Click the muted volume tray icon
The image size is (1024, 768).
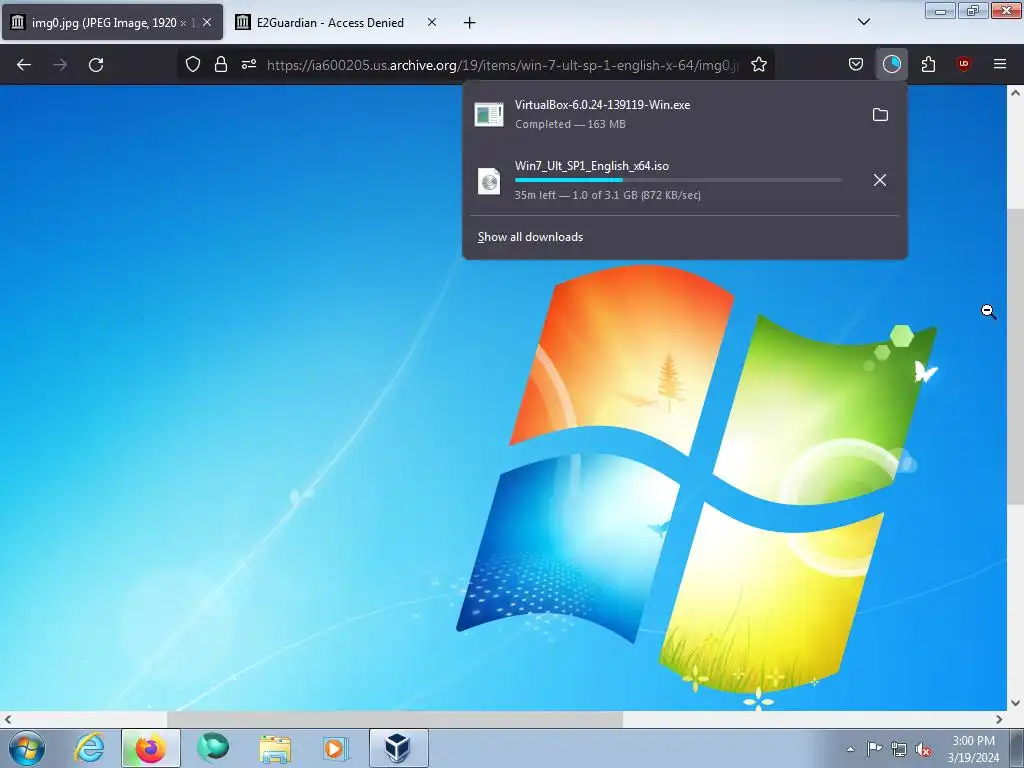click(923, 749)
